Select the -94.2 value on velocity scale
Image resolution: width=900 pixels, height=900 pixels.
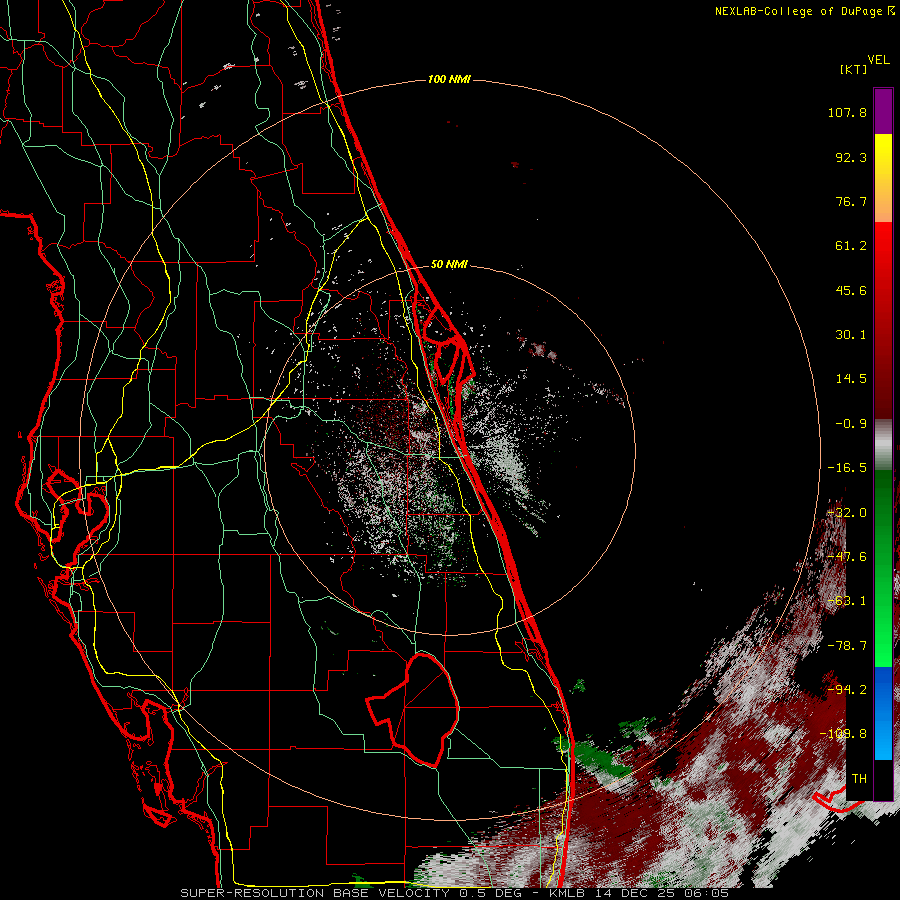(847, 689)
